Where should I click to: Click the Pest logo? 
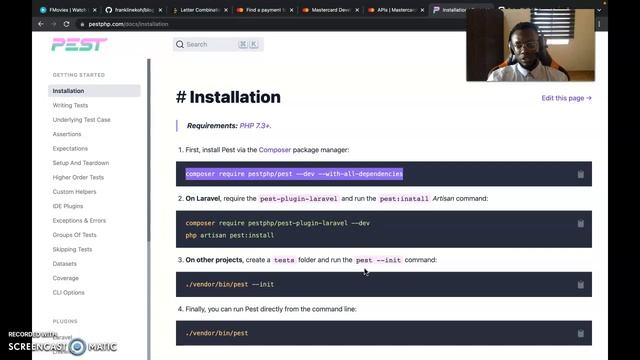coord(79,44)
